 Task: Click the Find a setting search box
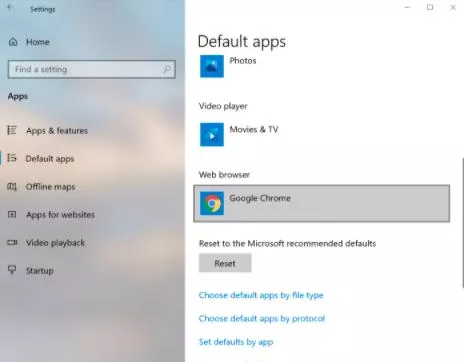point(92,69)
